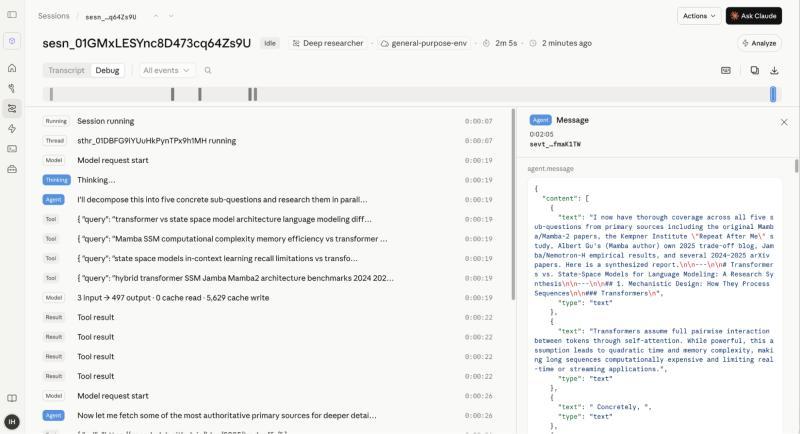Go to next session down arrow
Viewport: 800px width, 434px height.
click(170, 16)
